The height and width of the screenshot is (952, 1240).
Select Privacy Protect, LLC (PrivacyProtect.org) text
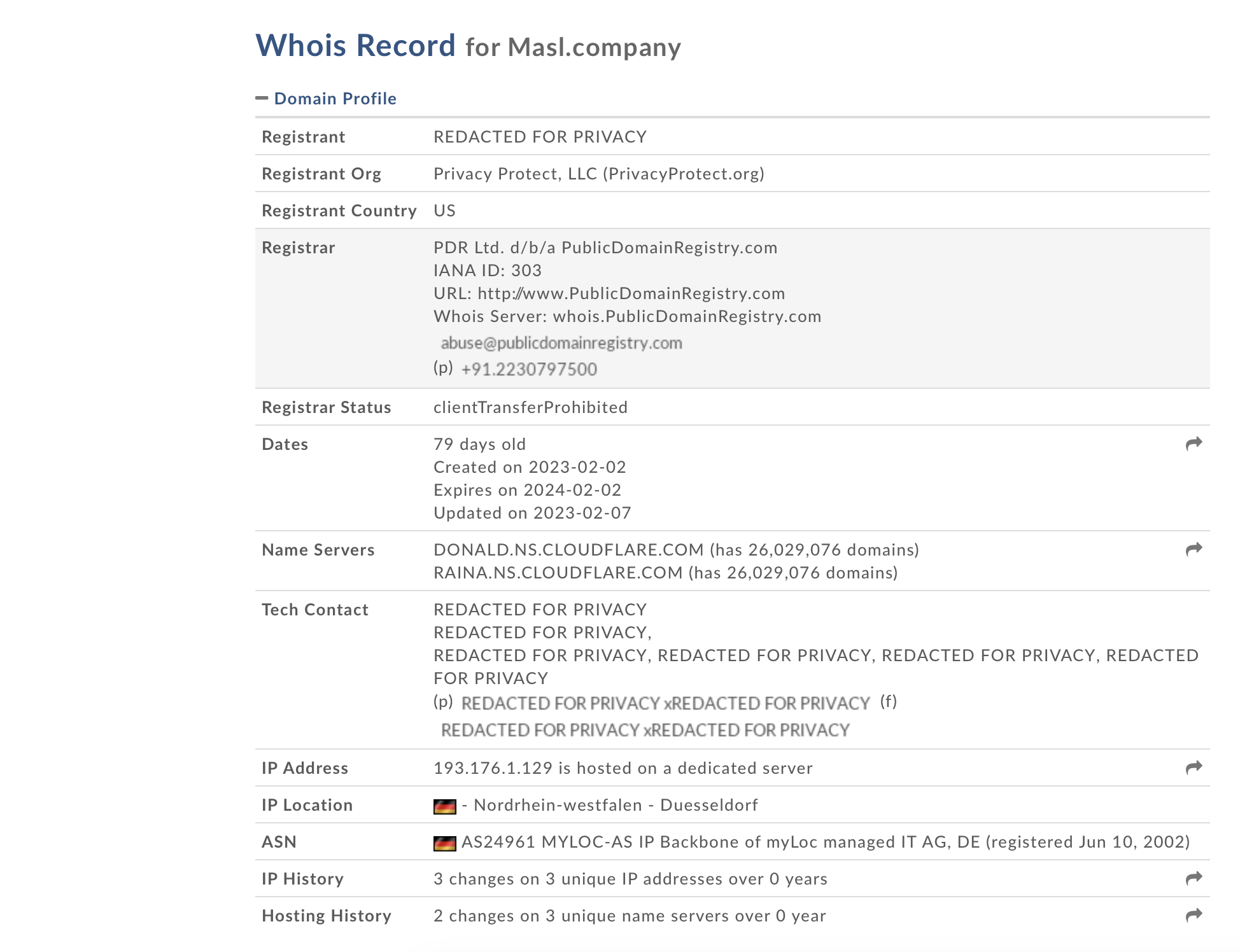tap(599, 174)
